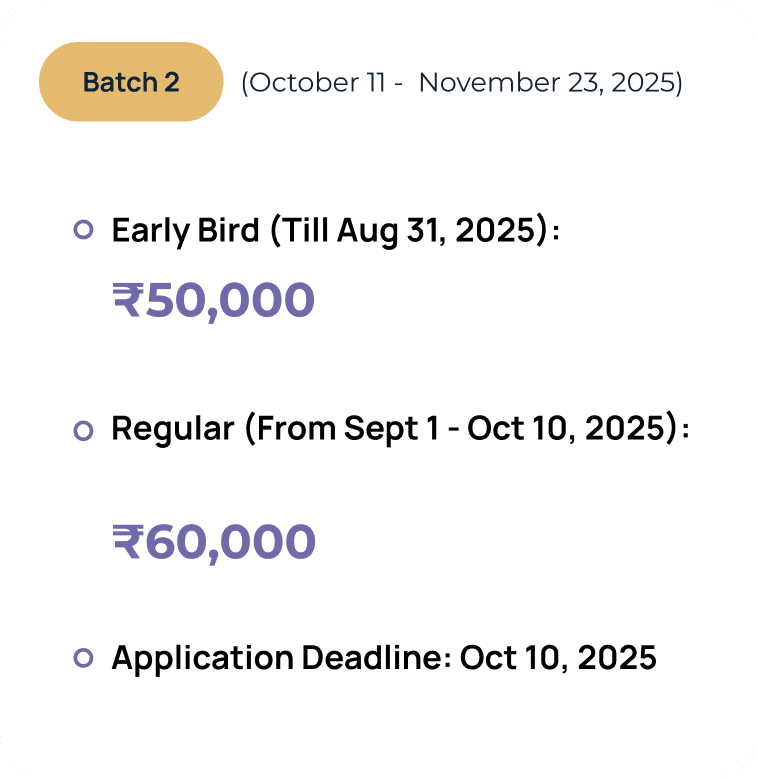Screen dimensions: 758x779
Task: Click the rupee symbol before 60,000
Action: click(128, 541)
